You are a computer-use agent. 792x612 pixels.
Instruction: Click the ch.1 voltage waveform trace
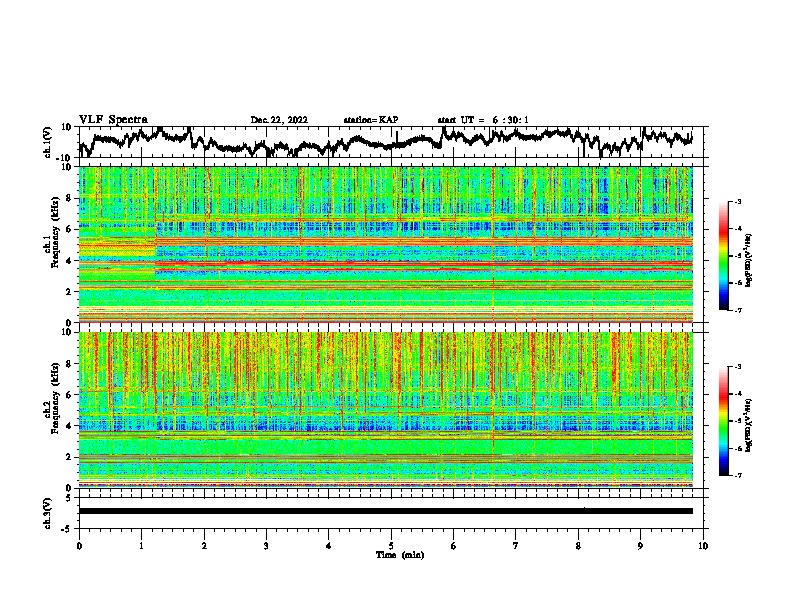click(x=386, y=142)
